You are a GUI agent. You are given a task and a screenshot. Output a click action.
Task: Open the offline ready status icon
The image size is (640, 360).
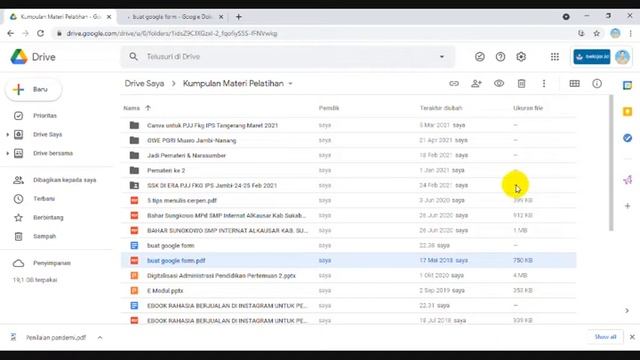[x=480, y=57]
